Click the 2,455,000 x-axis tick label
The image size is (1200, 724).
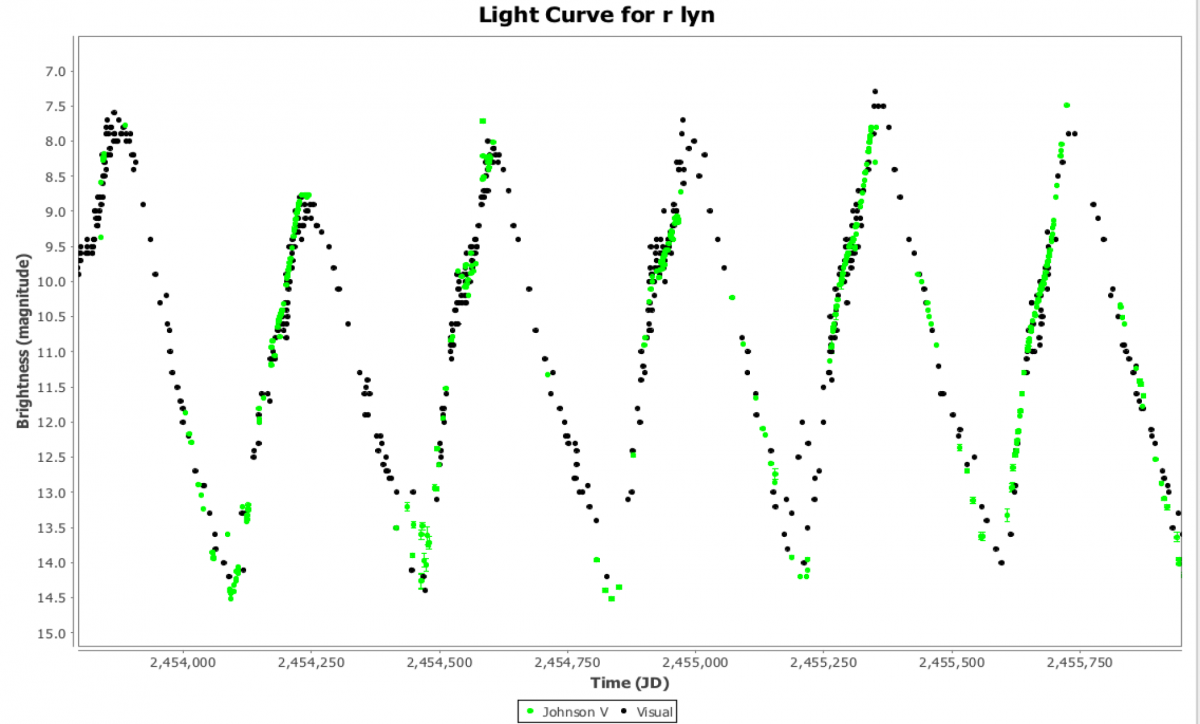(696, 663)
